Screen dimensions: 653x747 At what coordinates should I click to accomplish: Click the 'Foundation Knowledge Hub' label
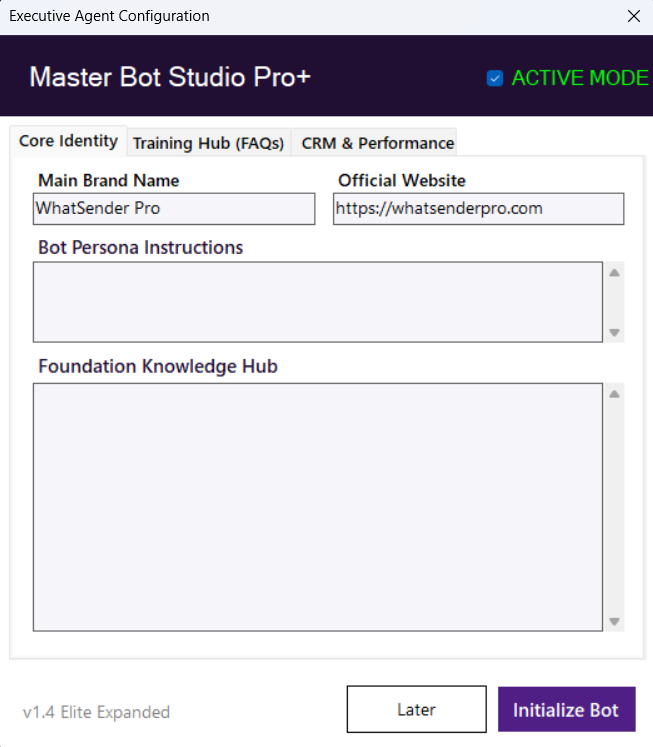click(158, 366)
